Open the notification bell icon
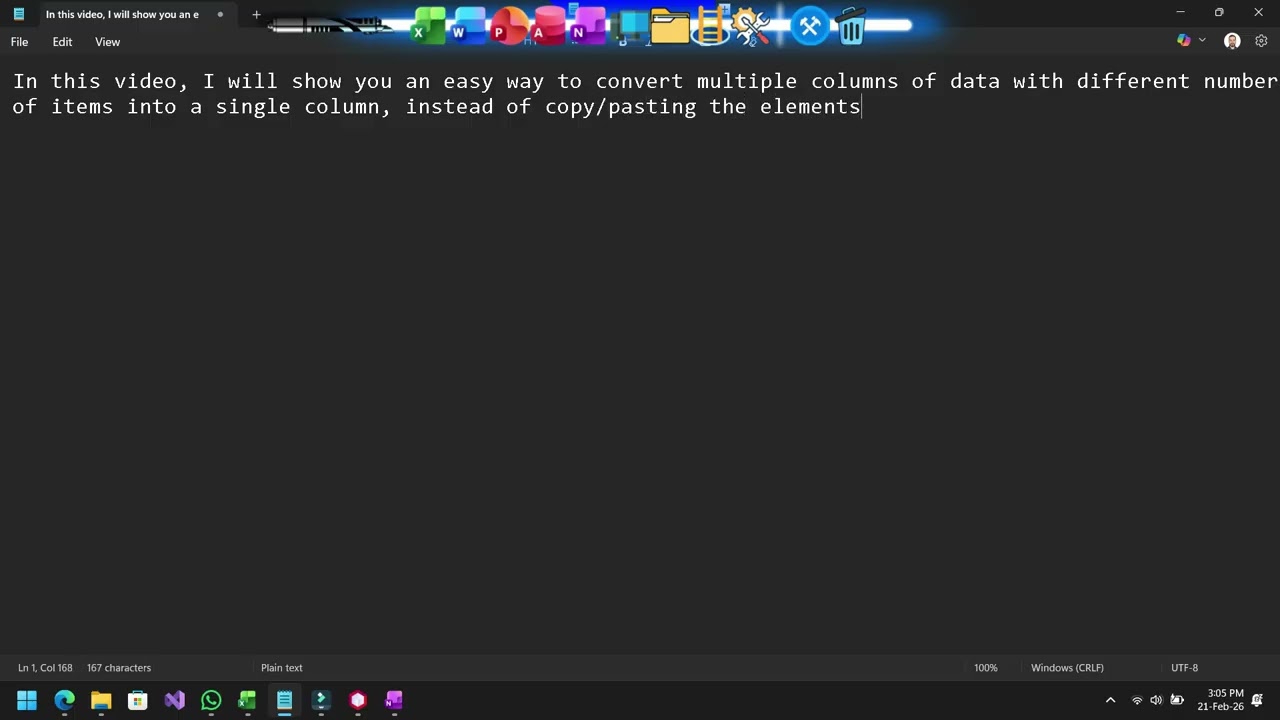Screen dimensions: 1280x720 [1258, 700]
